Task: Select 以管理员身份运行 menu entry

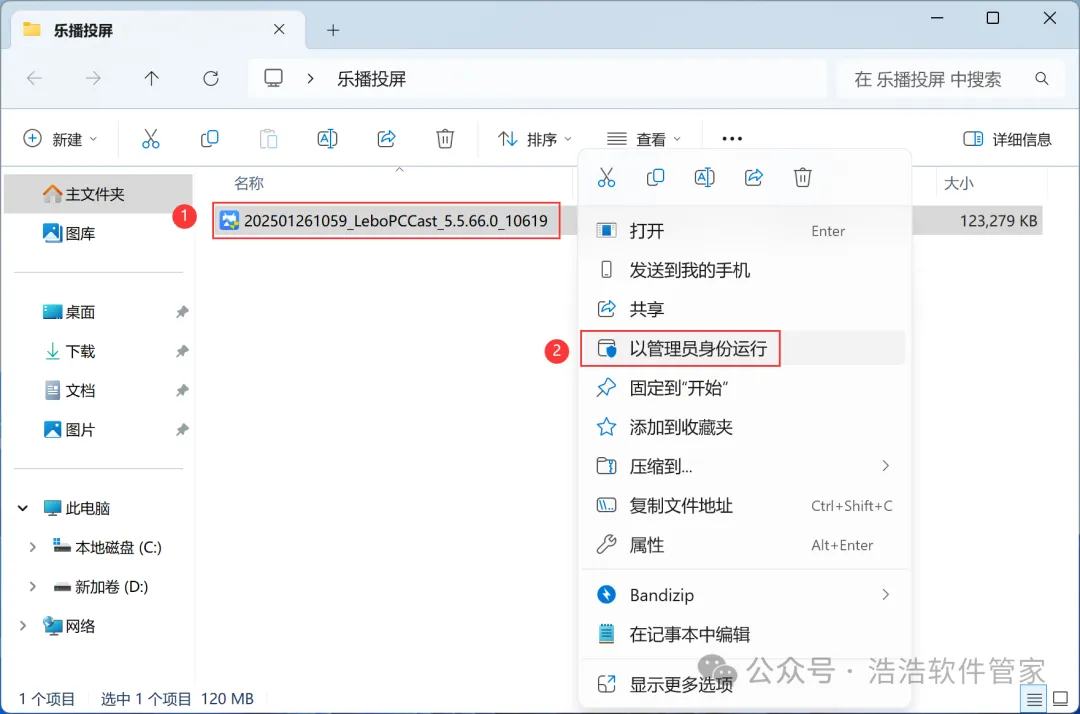Action: click(x=744, y=348)
